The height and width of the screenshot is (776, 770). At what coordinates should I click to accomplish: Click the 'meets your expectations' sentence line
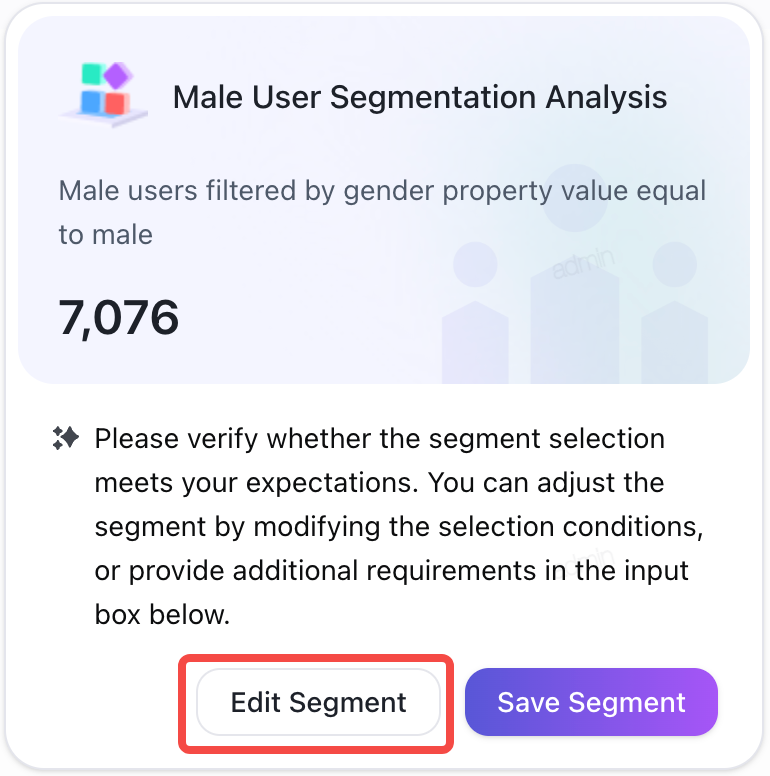tap(379, 483)
